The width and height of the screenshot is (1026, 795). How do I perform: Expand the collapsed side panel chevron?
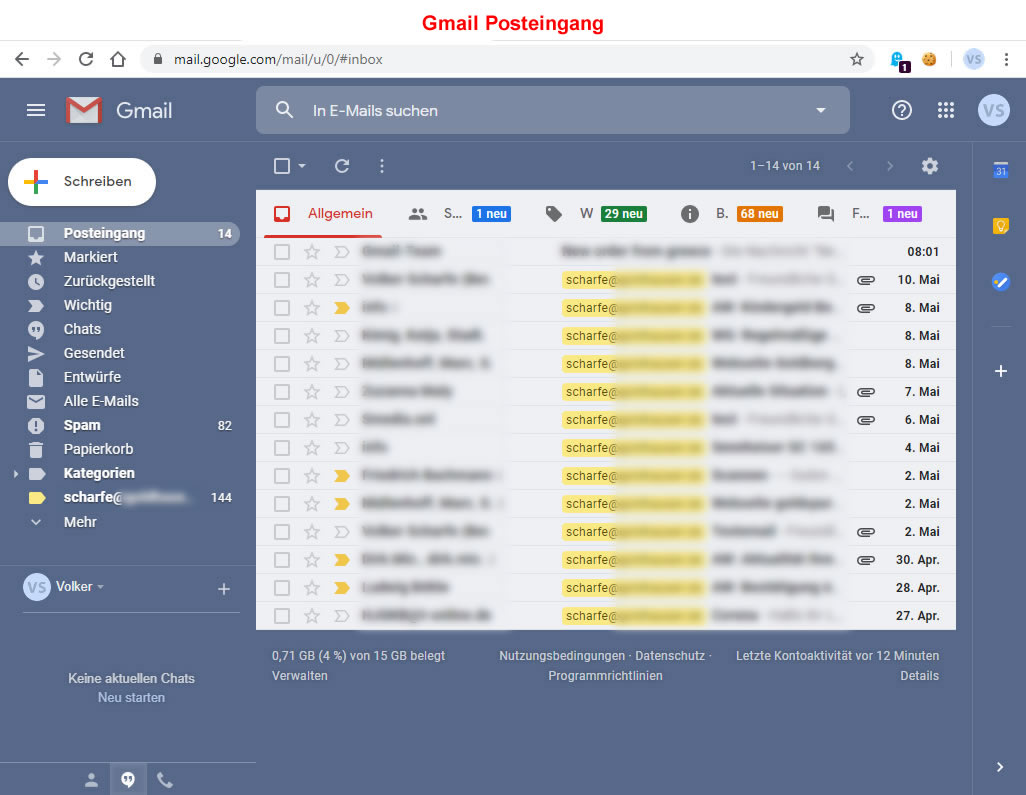(x=1000, y=767)
